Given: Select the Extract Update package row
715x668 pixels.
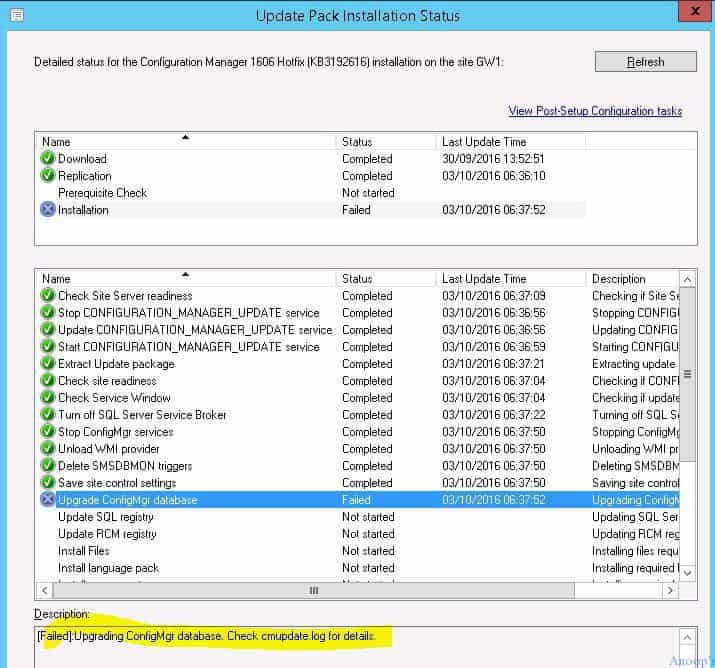Looking at the screenshot, I should (x=359, y=363).
